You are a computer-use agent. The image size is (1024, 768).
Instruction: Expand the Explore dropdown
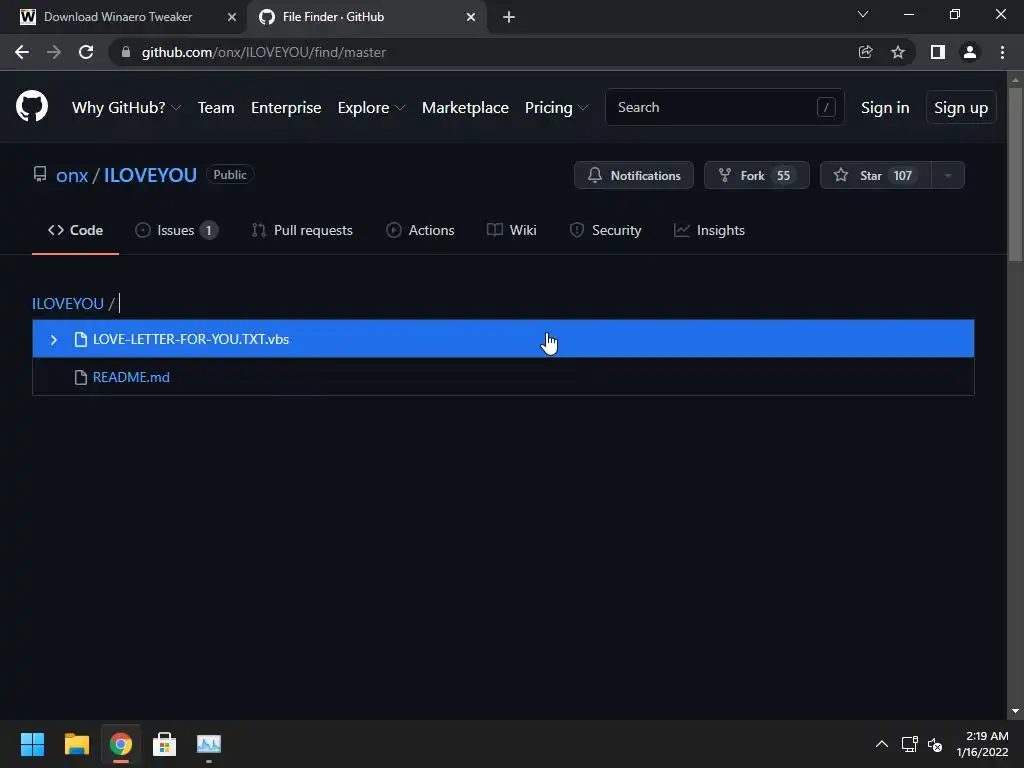[371, 108]
